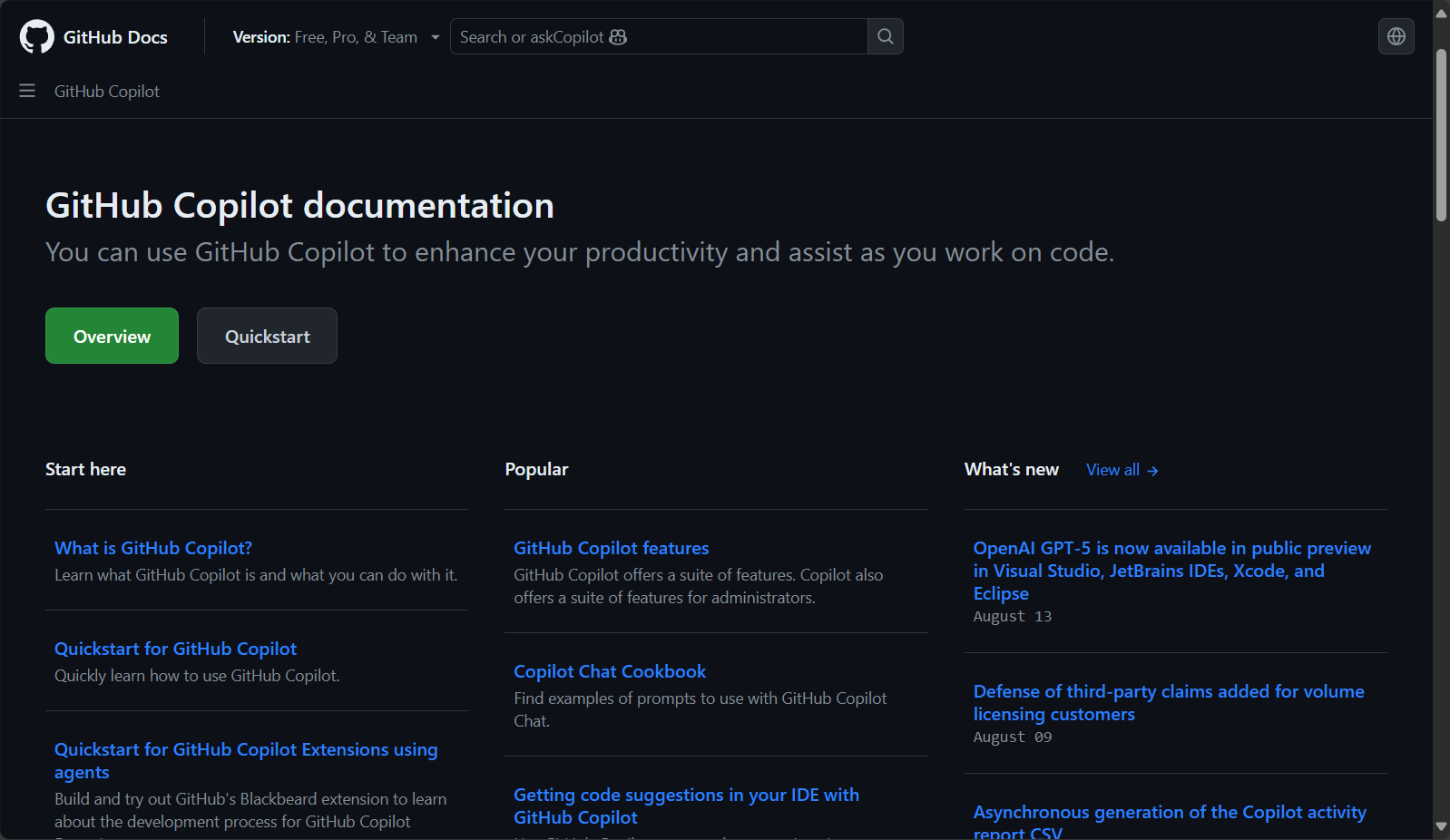Click the scrollbar down arrow

click(x=1441, y=827)
